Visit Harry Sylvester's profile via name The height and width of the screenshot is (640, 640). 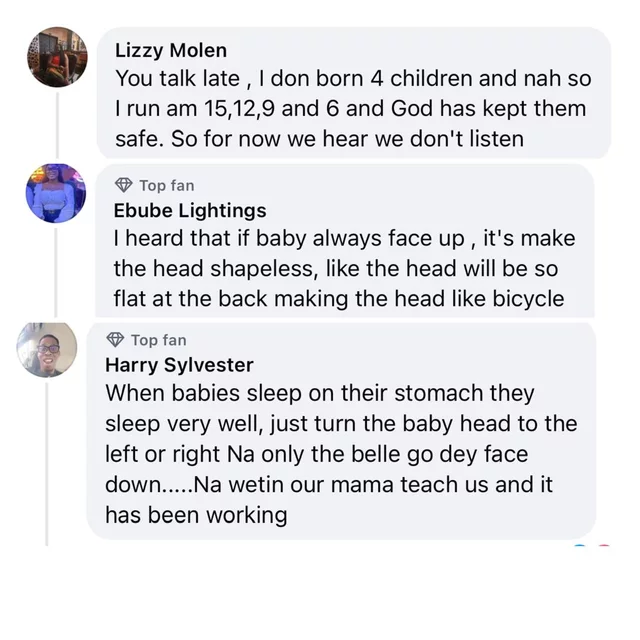[x=179, y=365]
